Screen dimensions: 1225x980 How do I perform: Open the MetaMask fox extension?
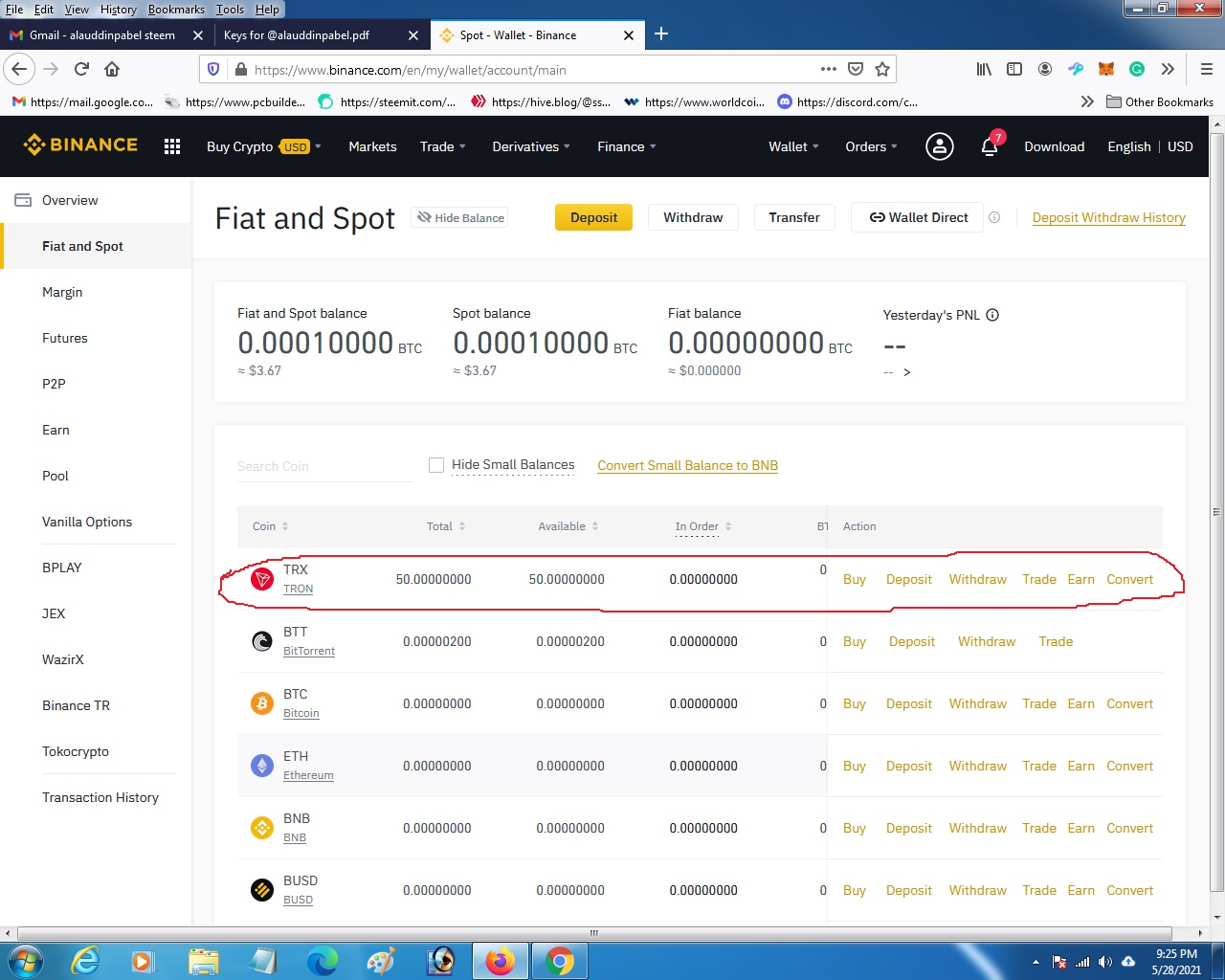tap(1106, 69)
